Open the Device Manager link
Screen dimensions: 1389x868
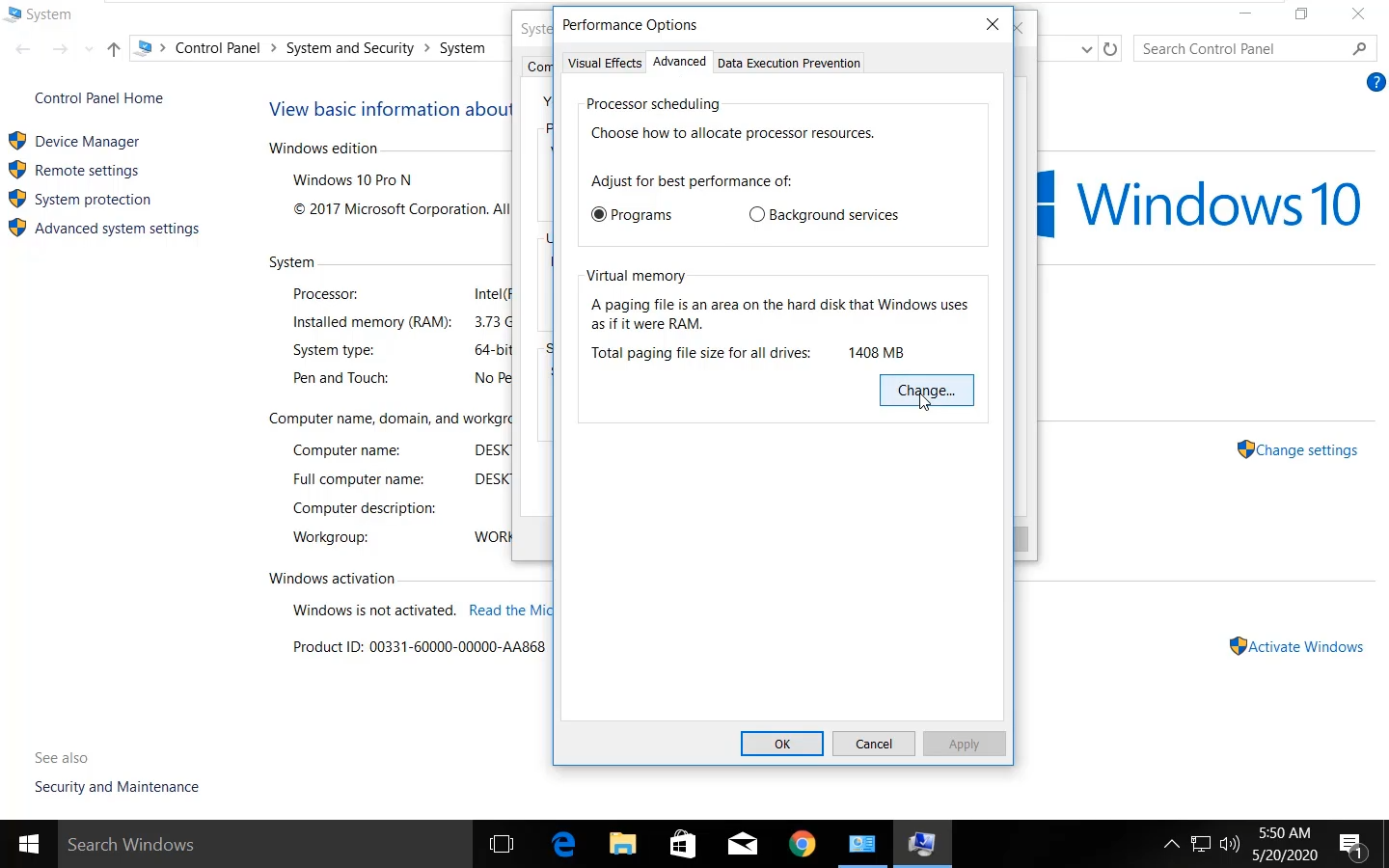(87, 142)
